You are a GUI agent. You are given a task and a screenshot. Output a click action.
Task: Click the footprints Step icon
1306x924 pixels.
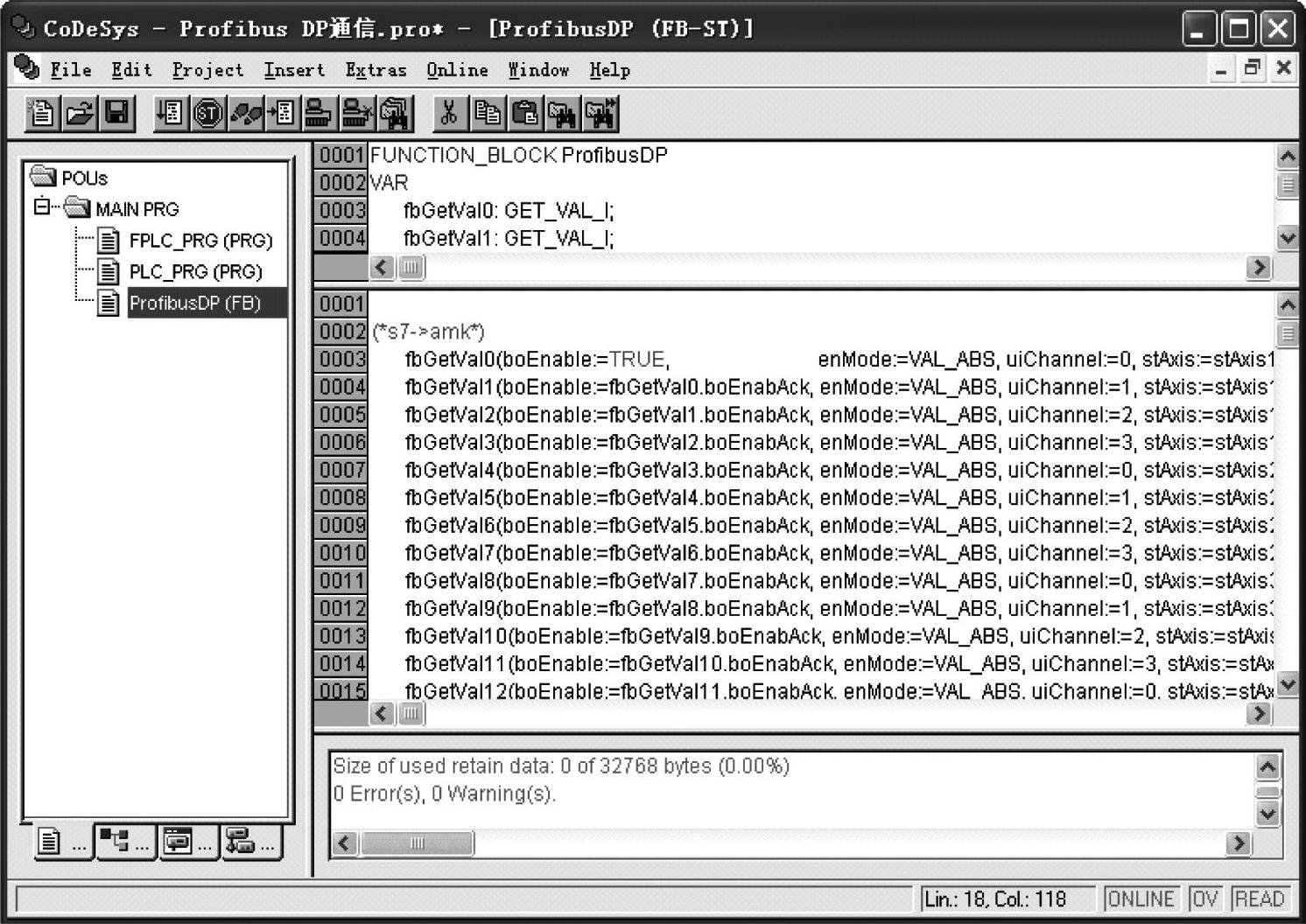(245, 114)
